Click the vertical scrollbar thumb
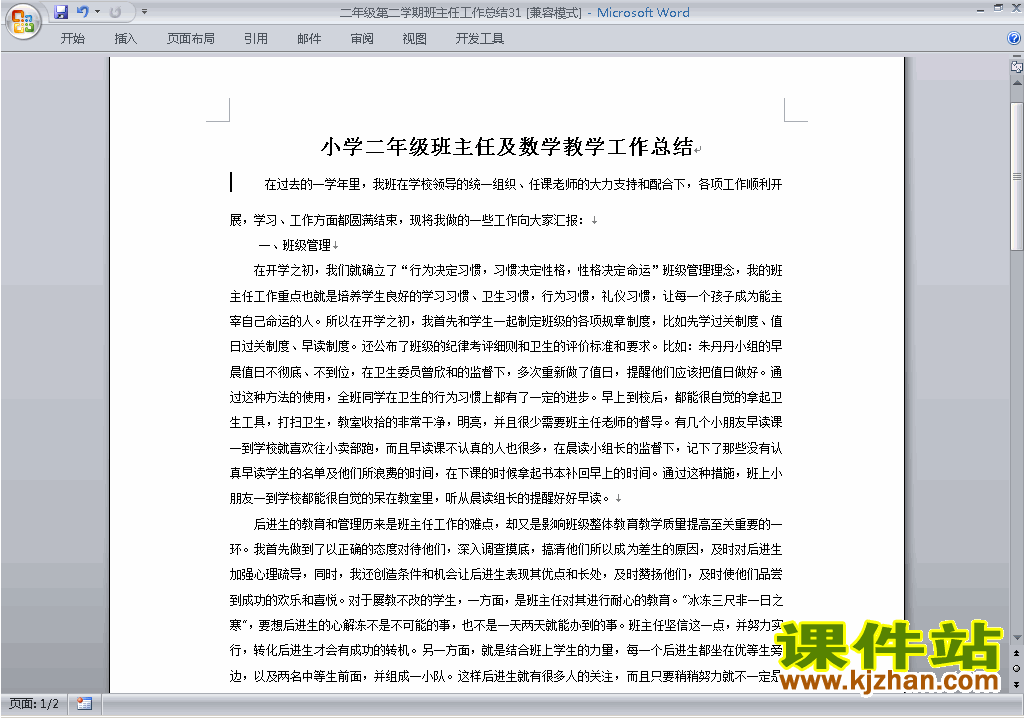The image size is (1024, 718). coord(1017,176)
